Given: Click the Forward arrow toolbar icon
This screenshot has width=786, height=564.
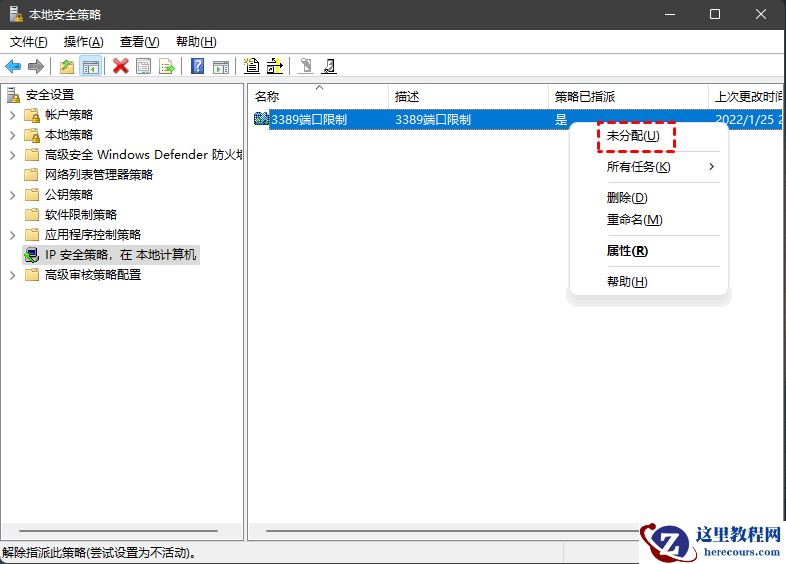Looking at the screenshot, I should [36, 66].
